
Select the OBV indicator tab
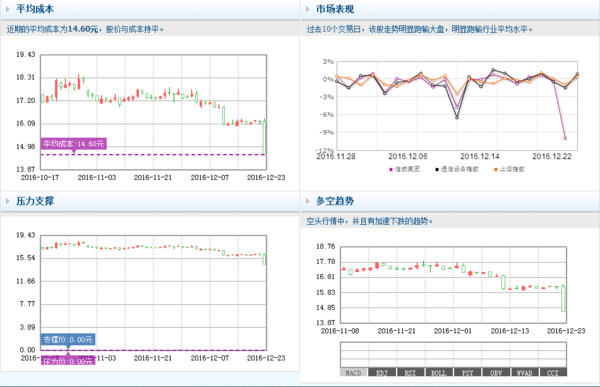(x=496, y=372)
